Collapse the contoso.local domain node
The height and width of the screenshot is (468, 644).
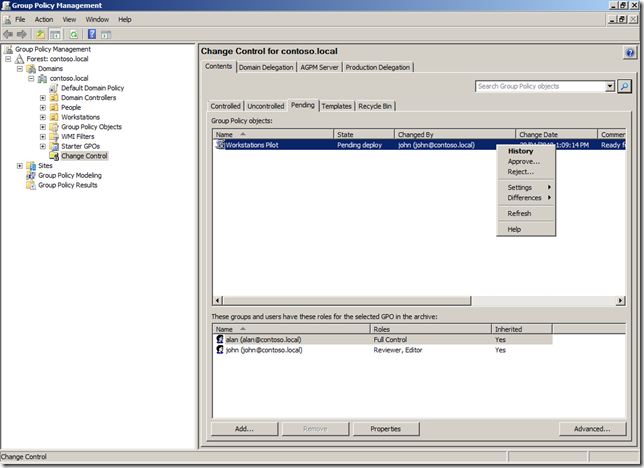tap(31, 78)
